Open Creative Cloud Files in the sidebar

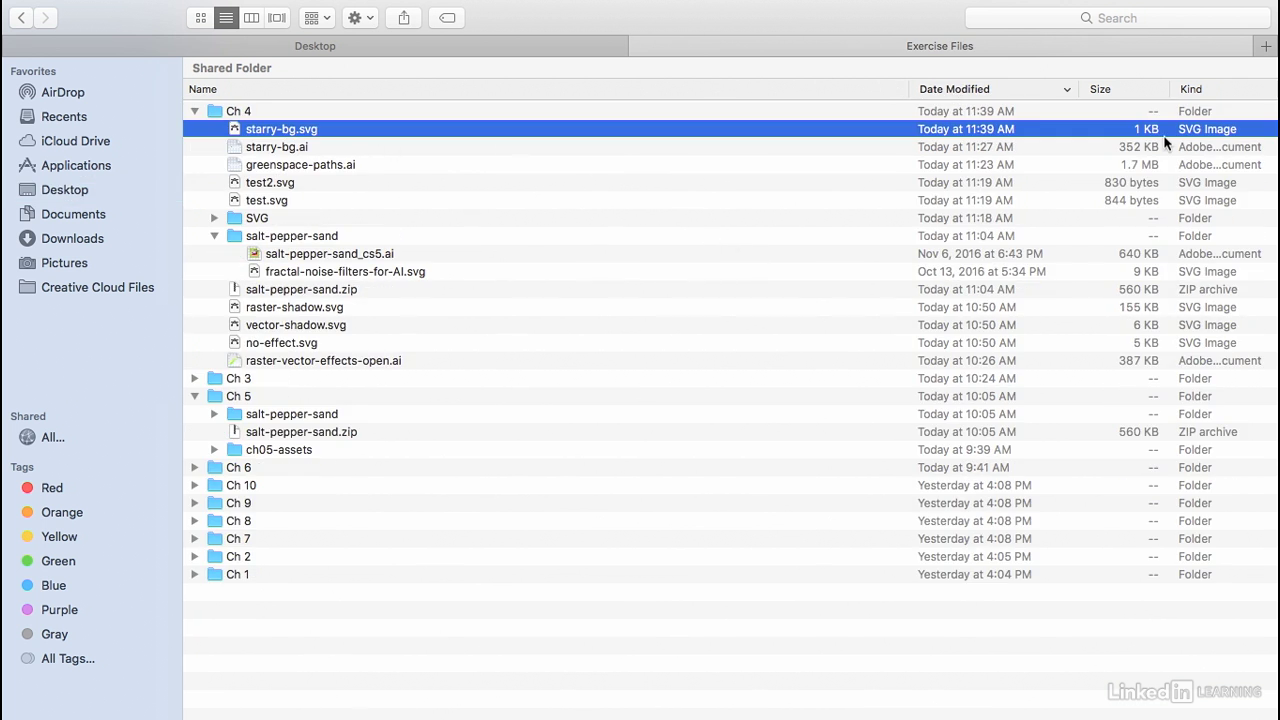click(97, 287)
